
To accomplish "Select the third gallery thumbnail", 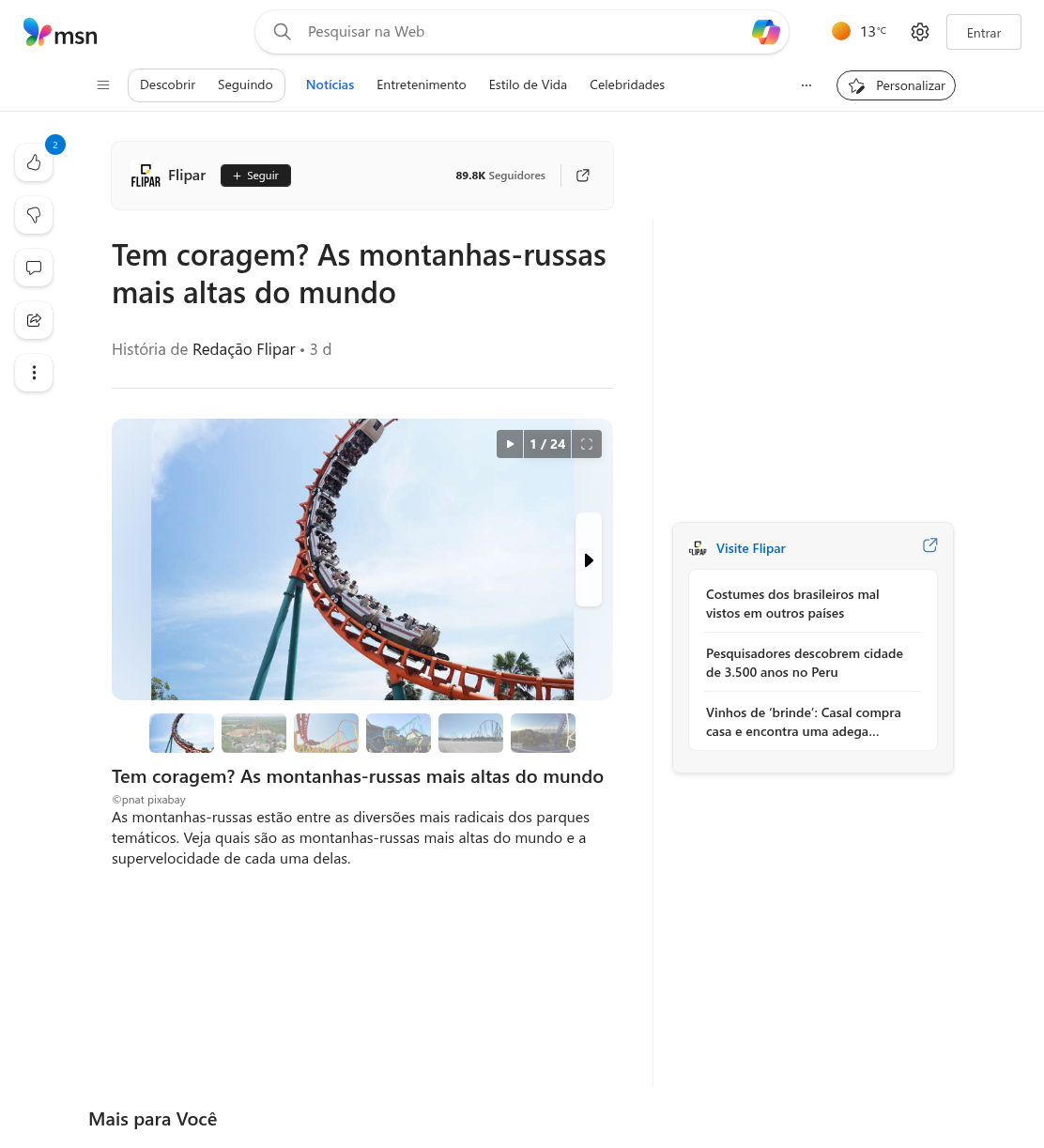I will click(x=326, y=733).
